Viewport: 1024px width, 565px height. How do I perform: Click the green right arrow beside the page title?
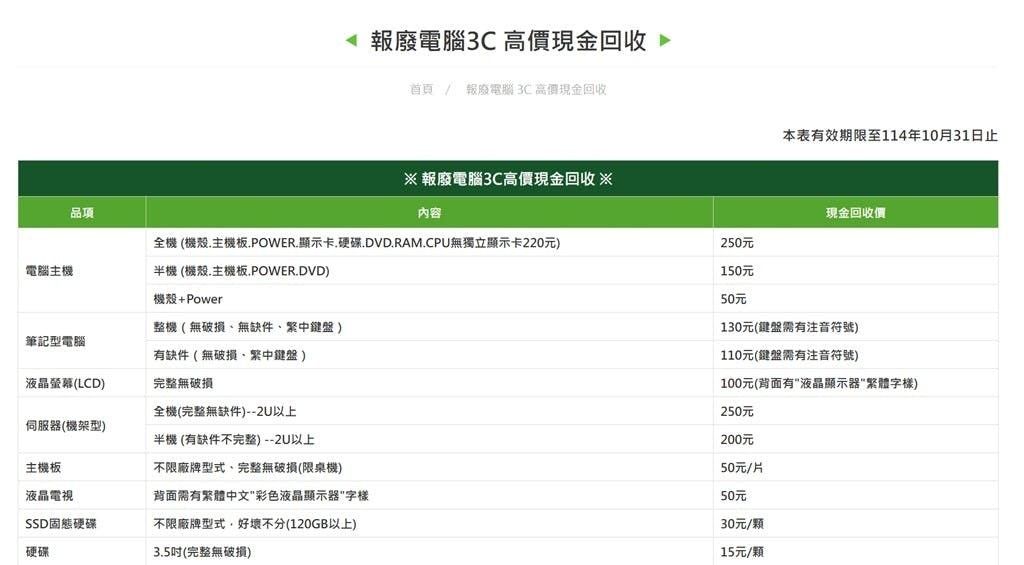click(x=666, y=41)
